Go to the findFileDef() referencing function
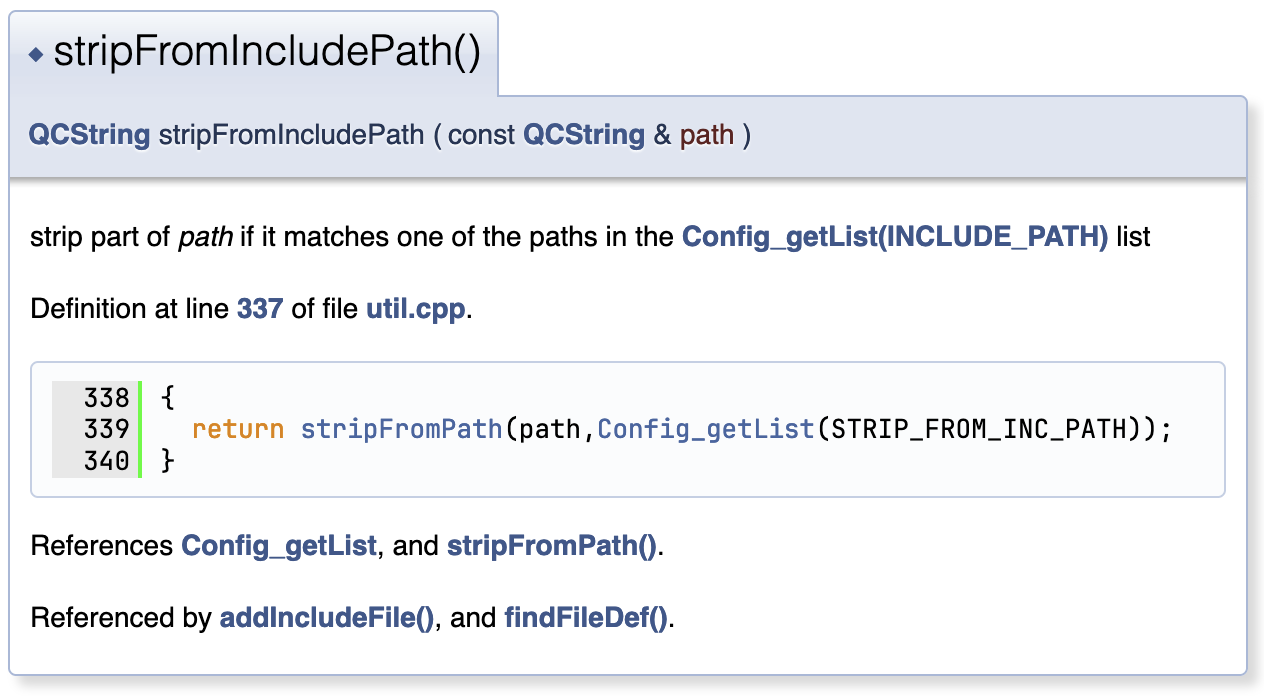Image resolution: width=1264 pixels, height=696 pixels. [x=585, y=618]
